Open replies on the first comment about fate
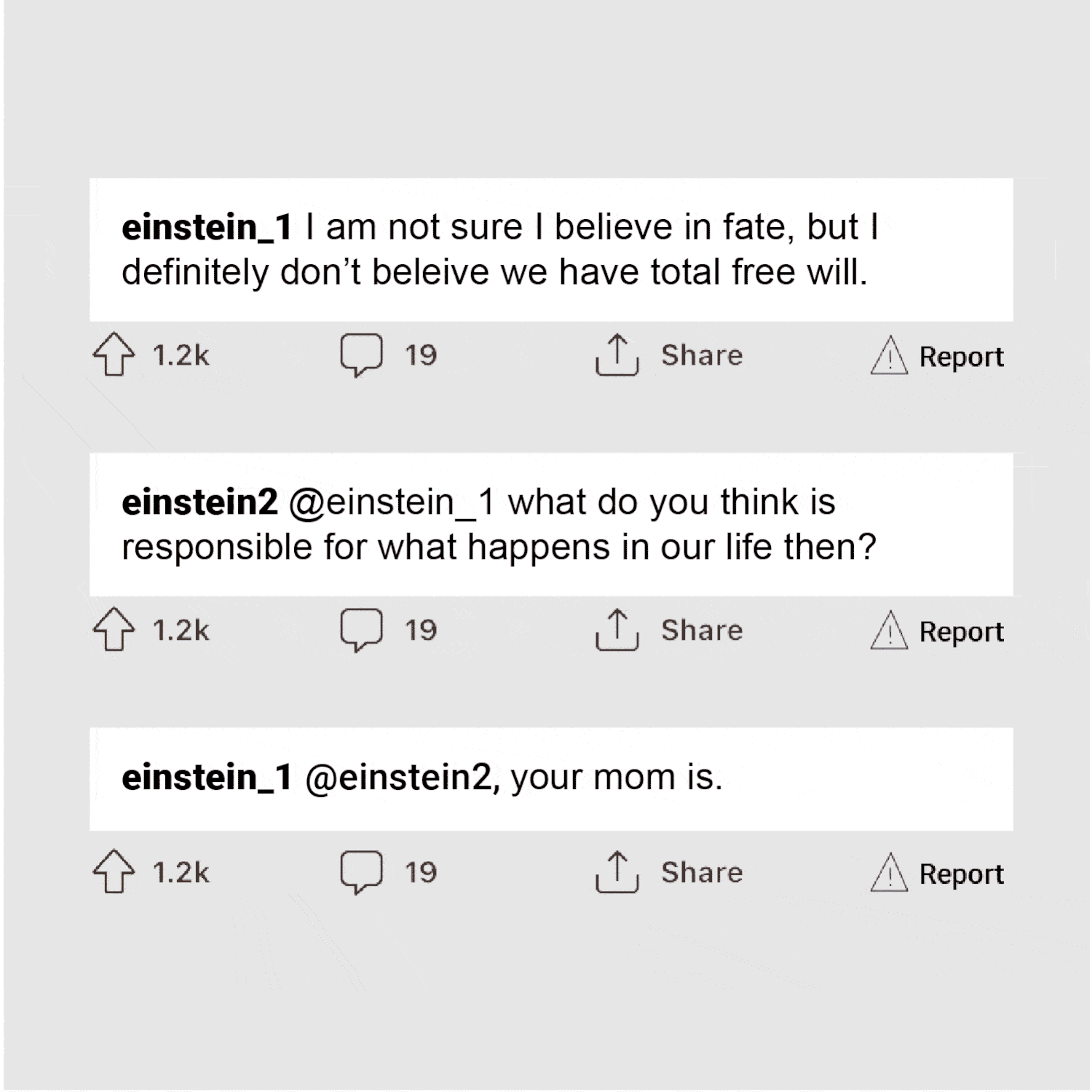 click(362, 355)
